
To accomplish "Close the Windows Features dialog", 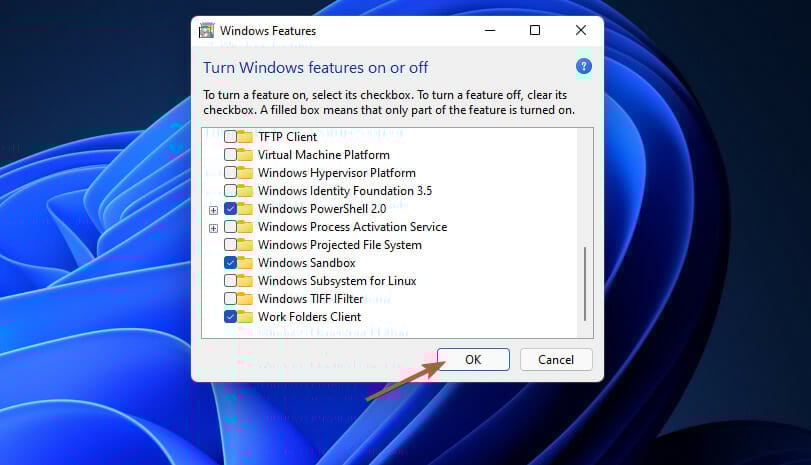I will click(581, 31).
